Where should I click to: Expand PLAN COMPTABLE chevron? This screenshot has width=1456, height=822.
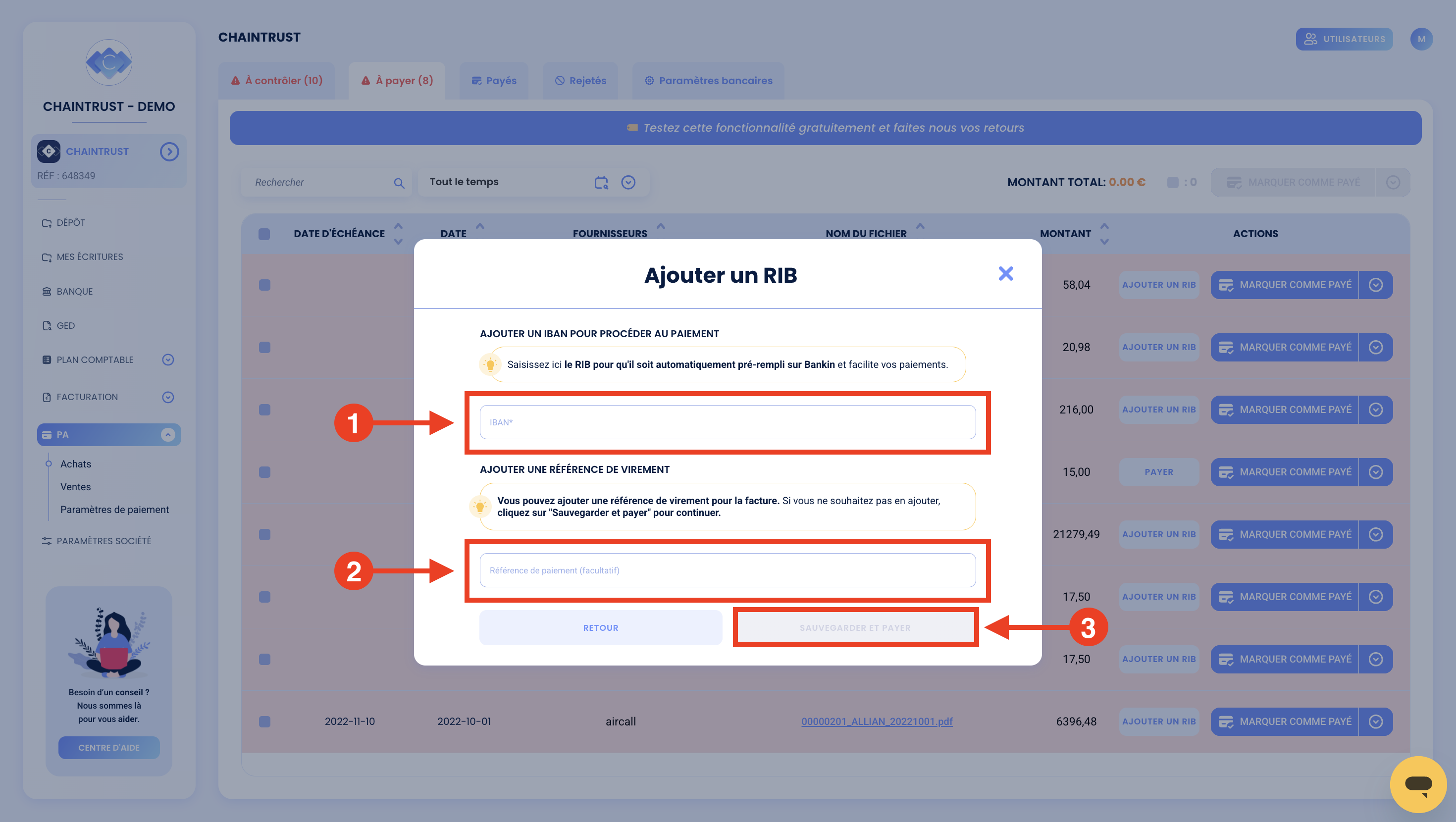click(x=168, y=360)
